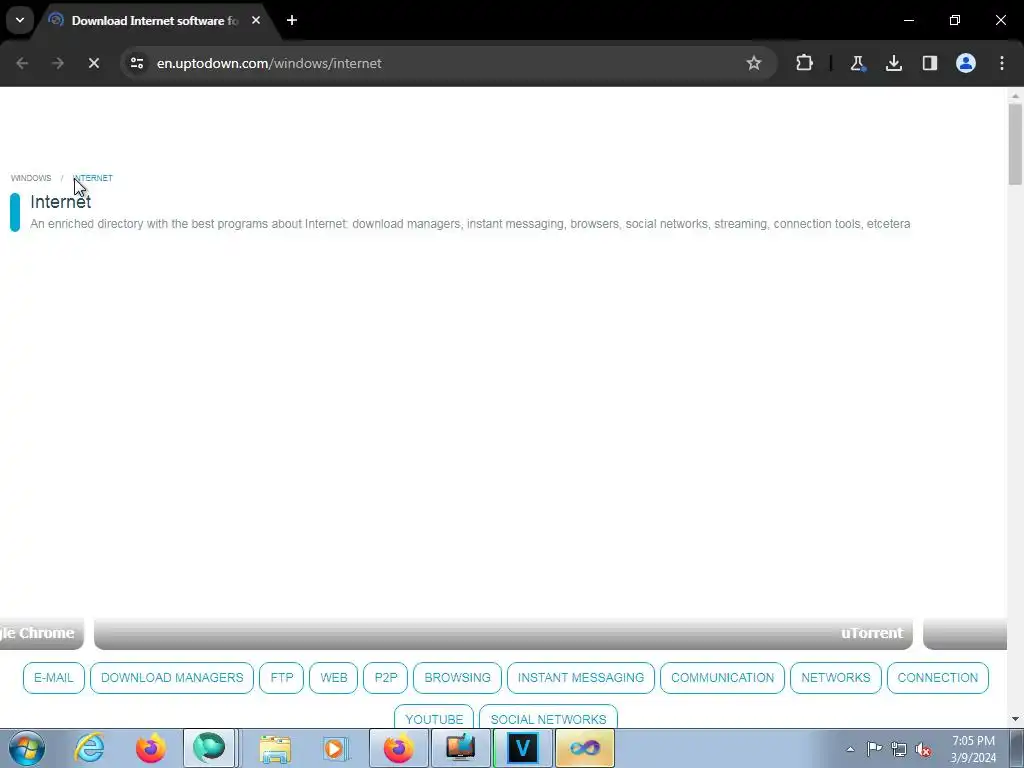Select the P2P category tag
Screen dimensions: 1024x768
point(385,678)
